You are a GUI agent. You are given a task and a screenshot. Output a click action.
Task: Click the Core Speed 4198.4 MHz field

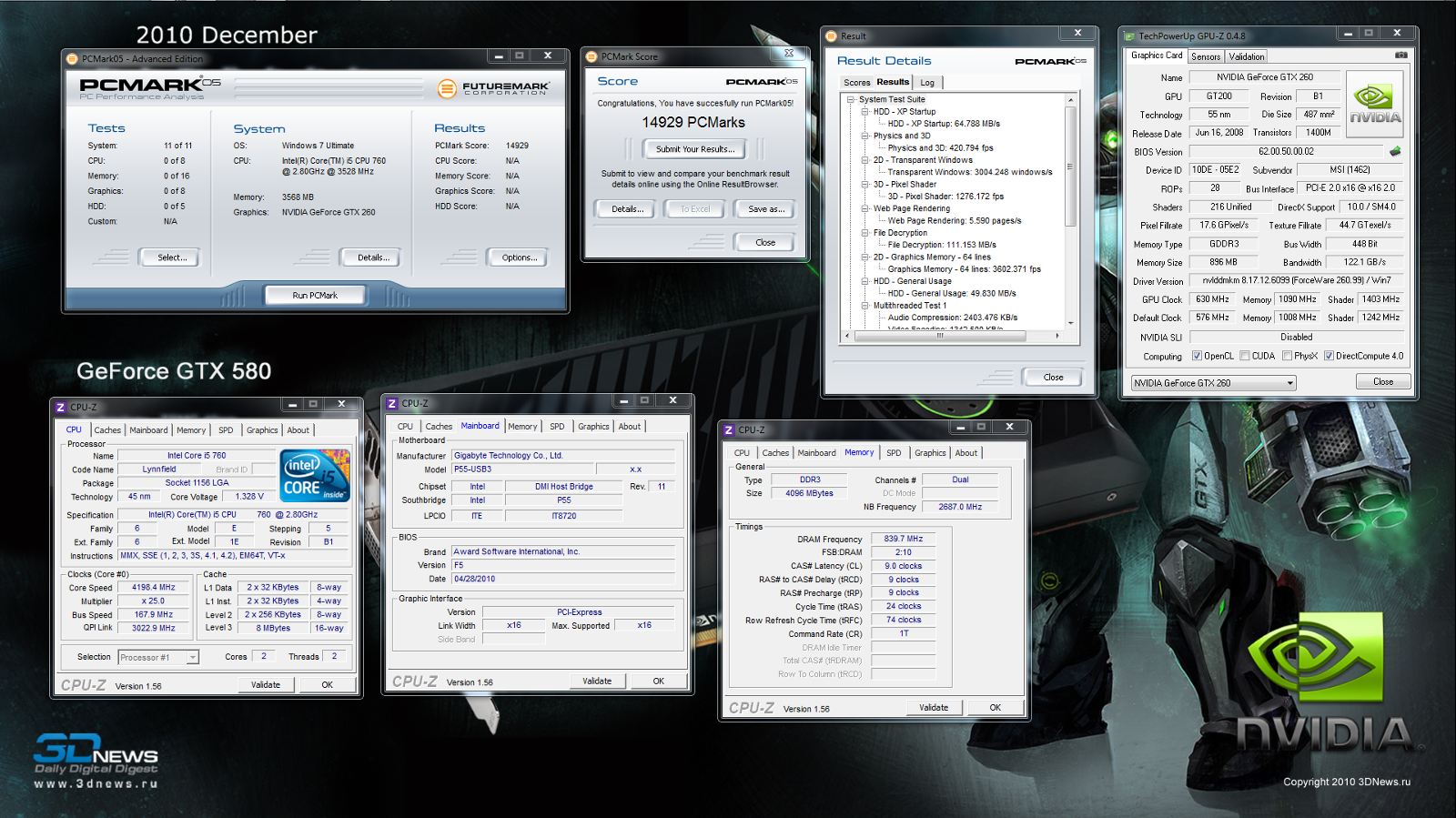154,588
